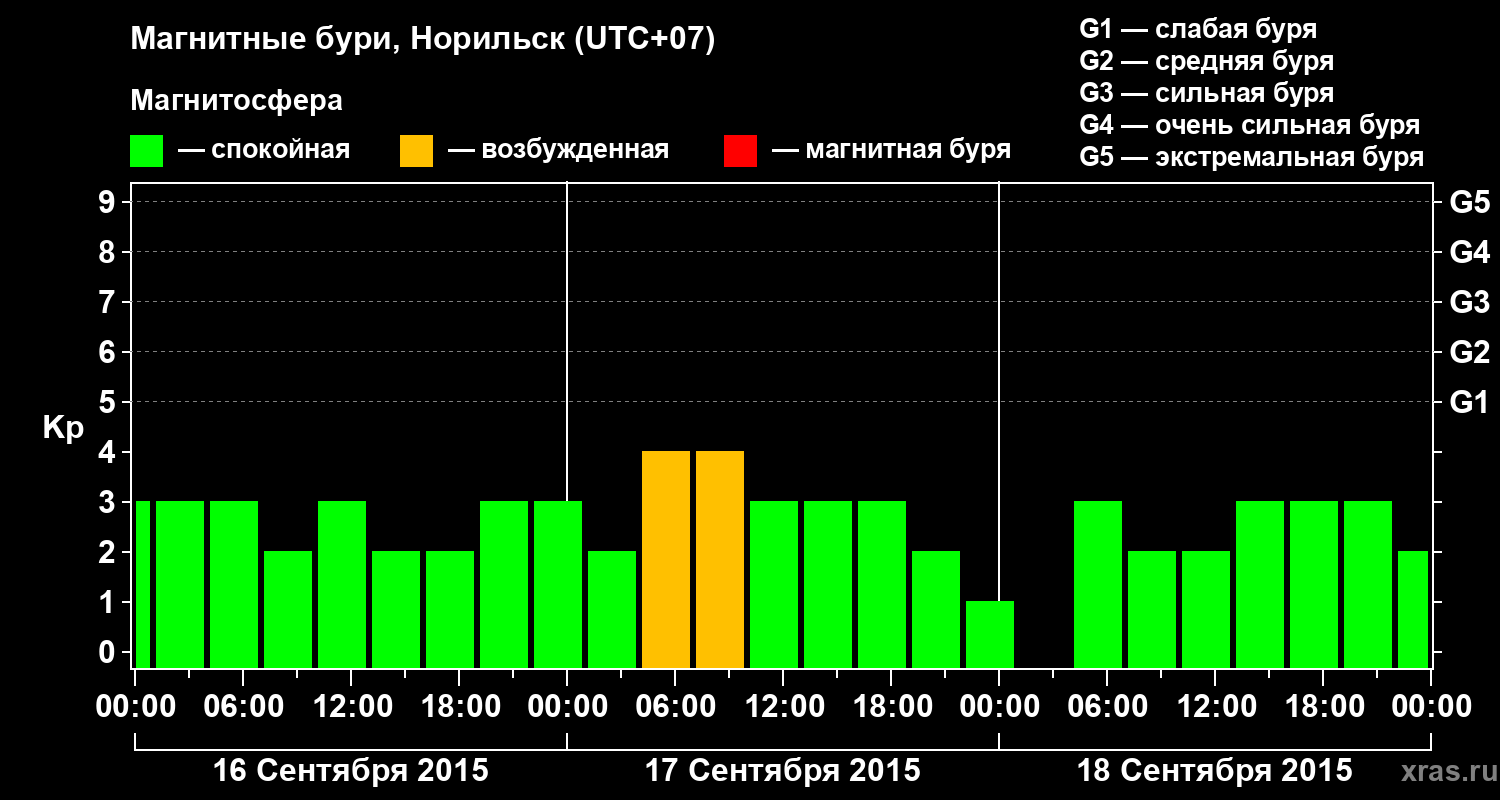Click the red 'магнитная буря' legend swatch
This screenshot has width=1500, height=800.
click(x=741, y=151)
